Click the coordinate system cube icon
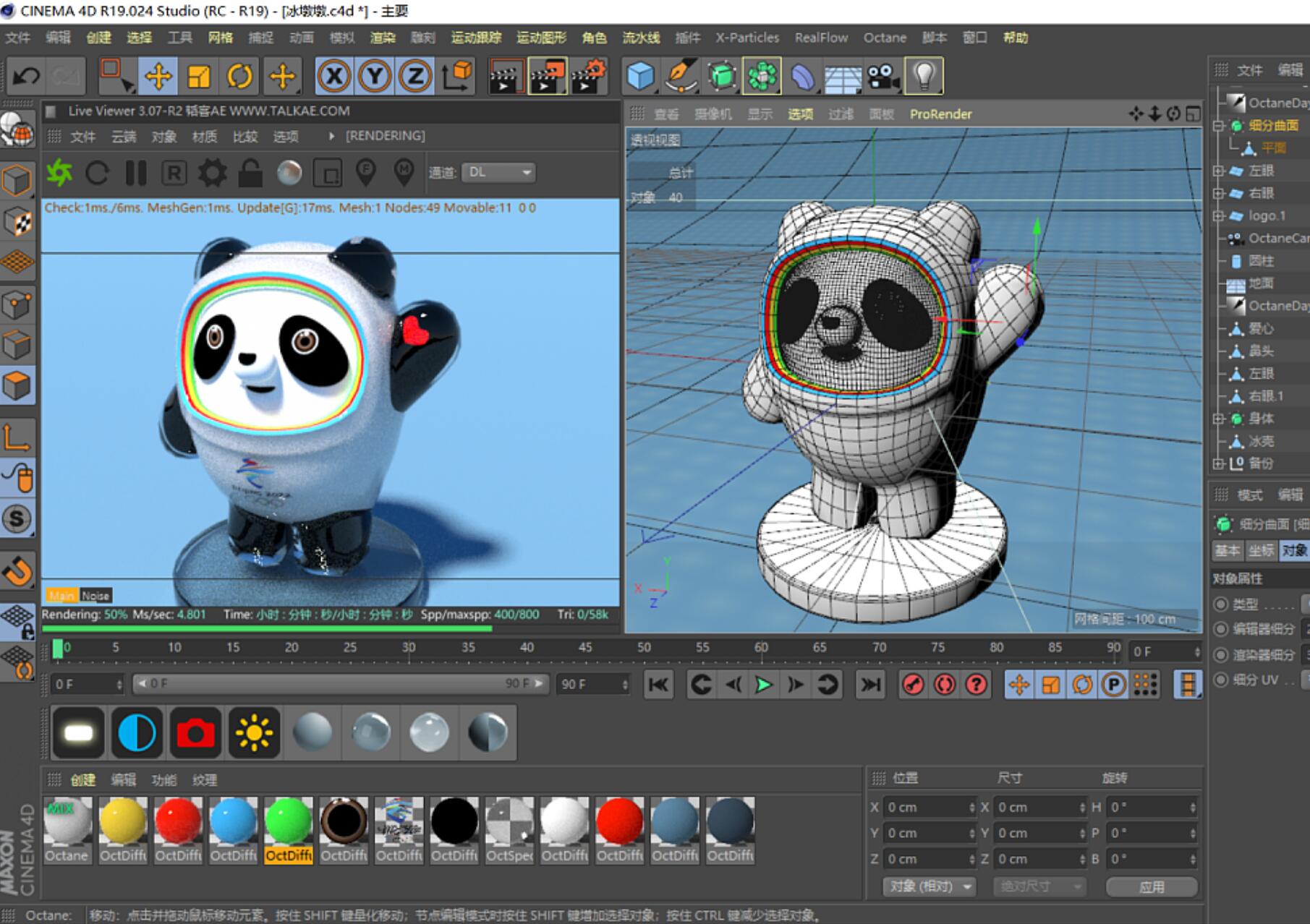 click(x=456, y=76)
